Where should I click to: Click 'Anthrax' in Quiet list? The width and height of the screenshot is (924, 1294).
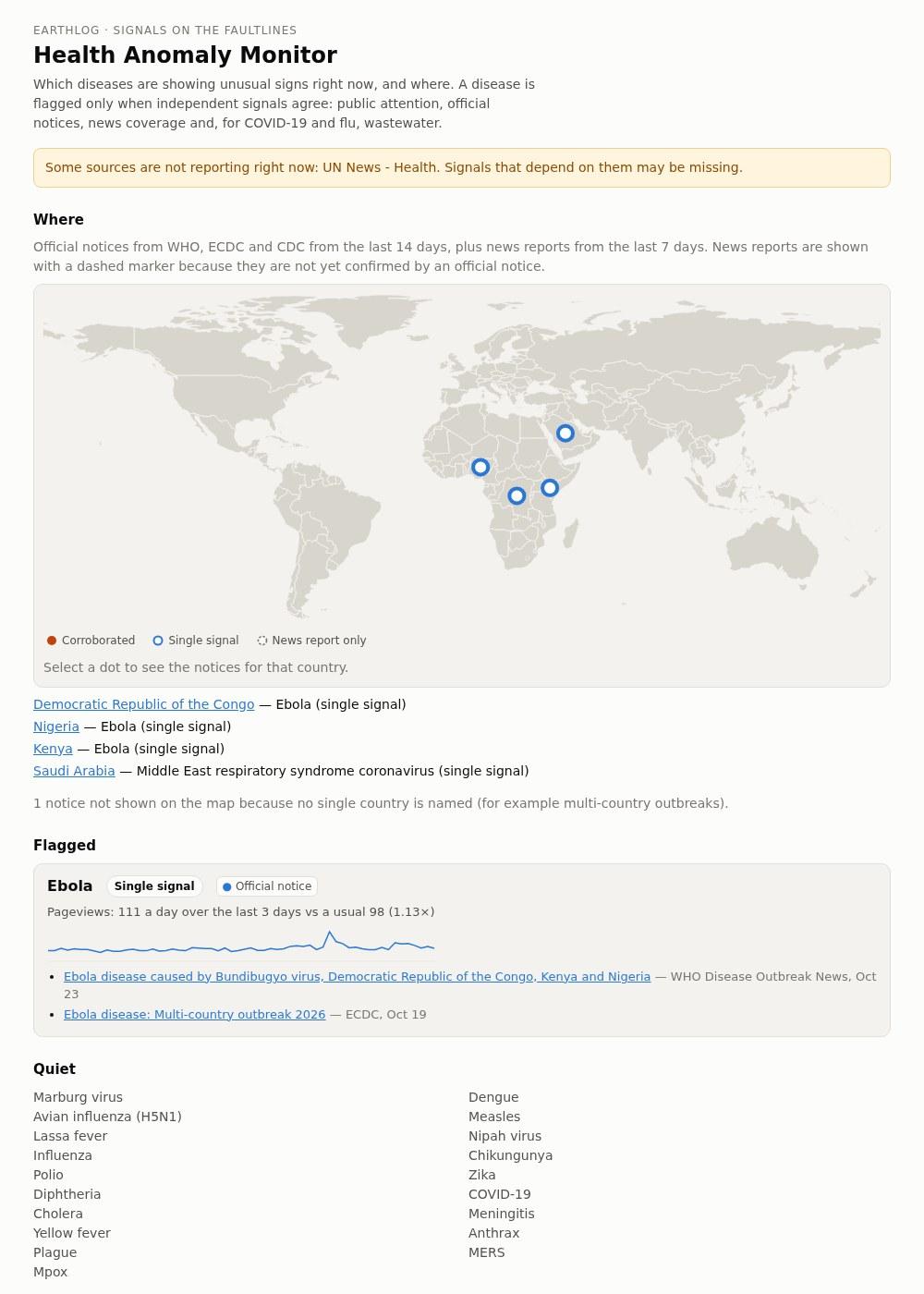click(493, 1233)
